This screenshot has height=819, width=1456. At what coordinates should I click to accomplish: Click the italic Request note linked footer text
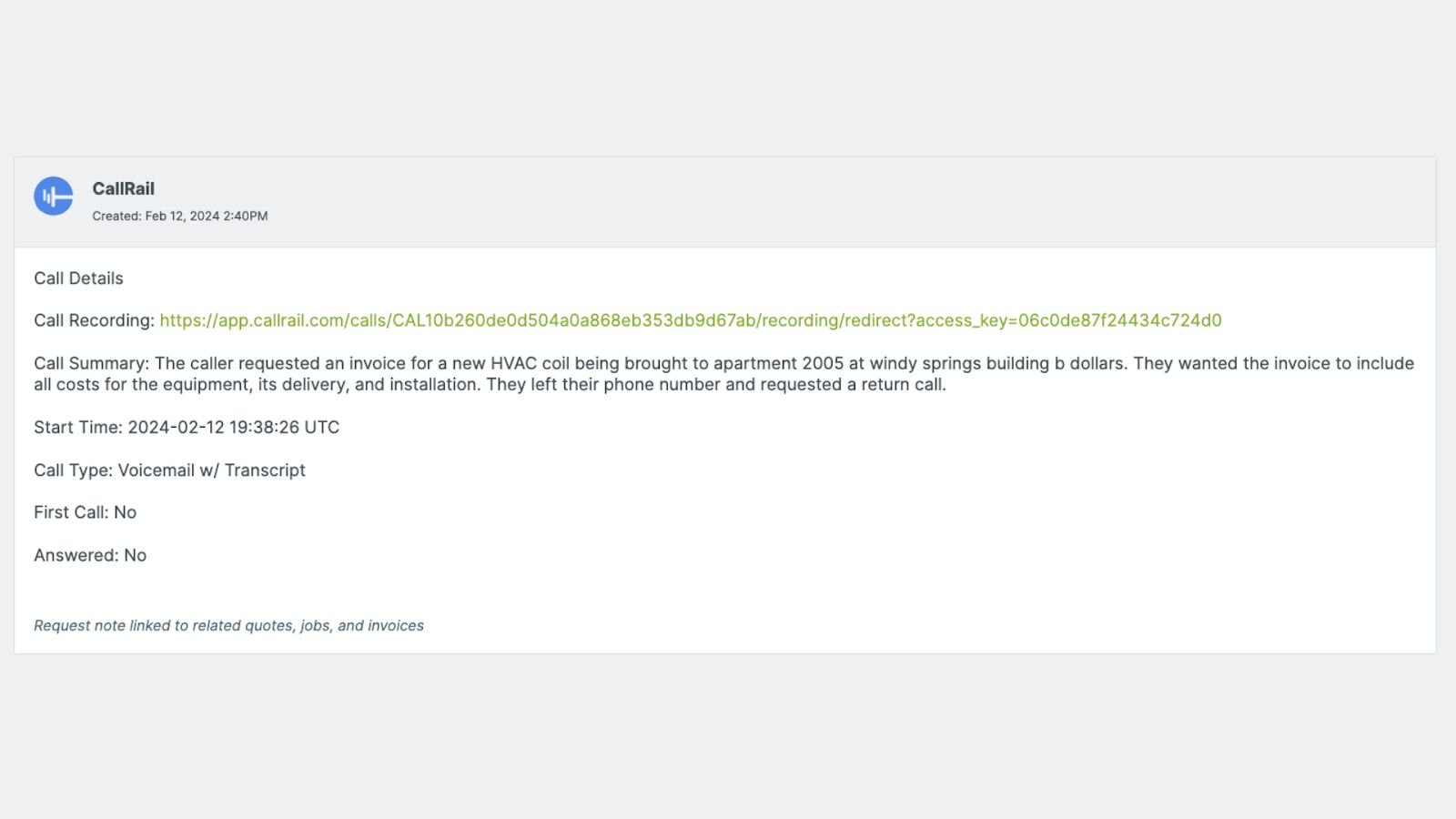pyautogui.click(x=228, y=625)
